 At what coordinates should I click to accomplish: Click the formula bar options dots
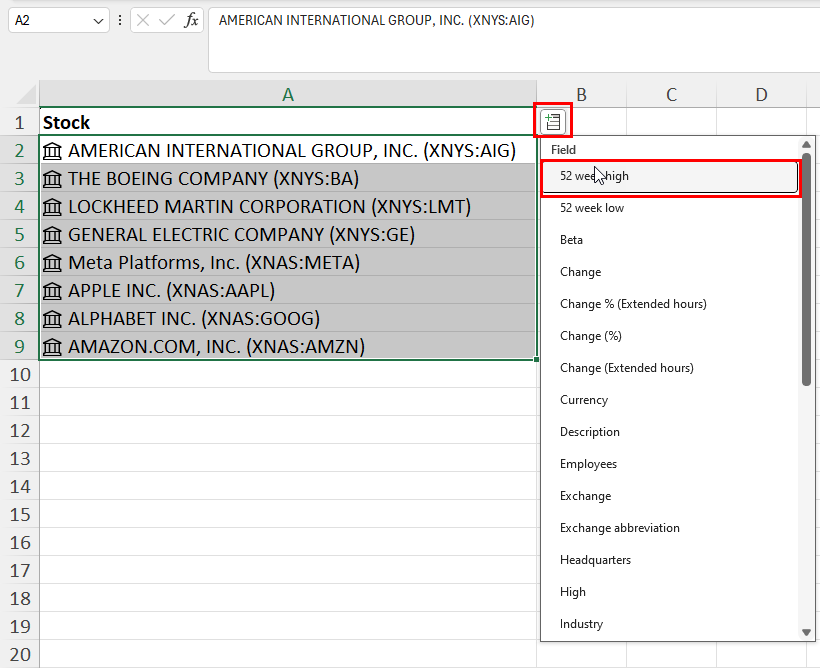[120, 20]
